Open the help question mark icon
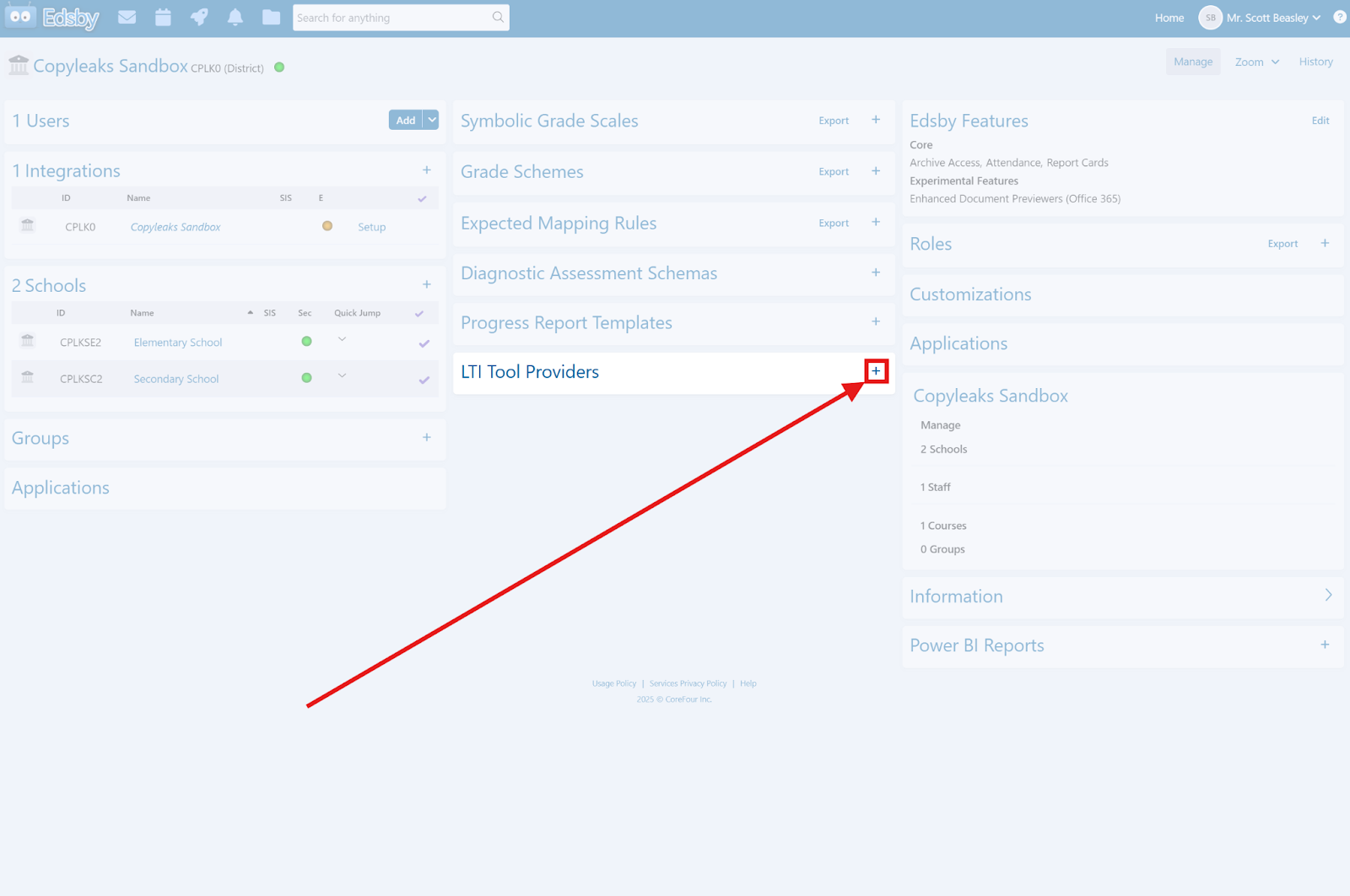The height and width of the screenshot is (896, 1350). 1340,17
